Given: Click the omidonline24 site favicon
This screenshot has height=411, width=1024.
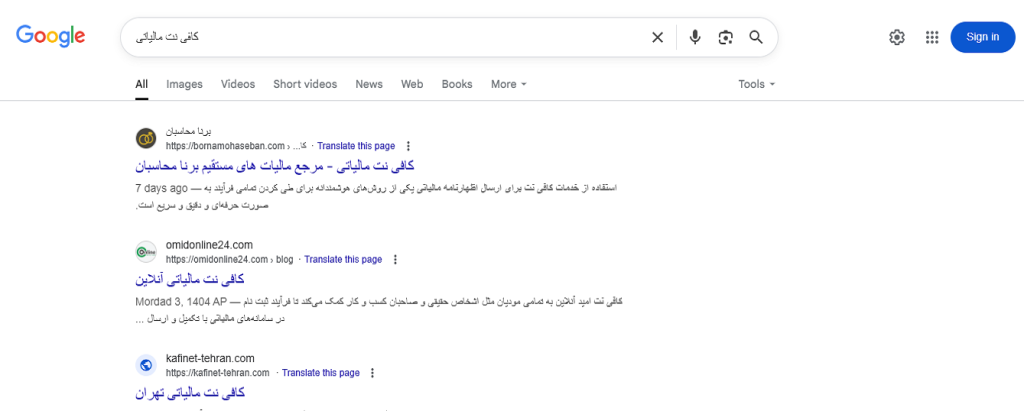Looking at the screenshot, I should (x=146, y=252).
